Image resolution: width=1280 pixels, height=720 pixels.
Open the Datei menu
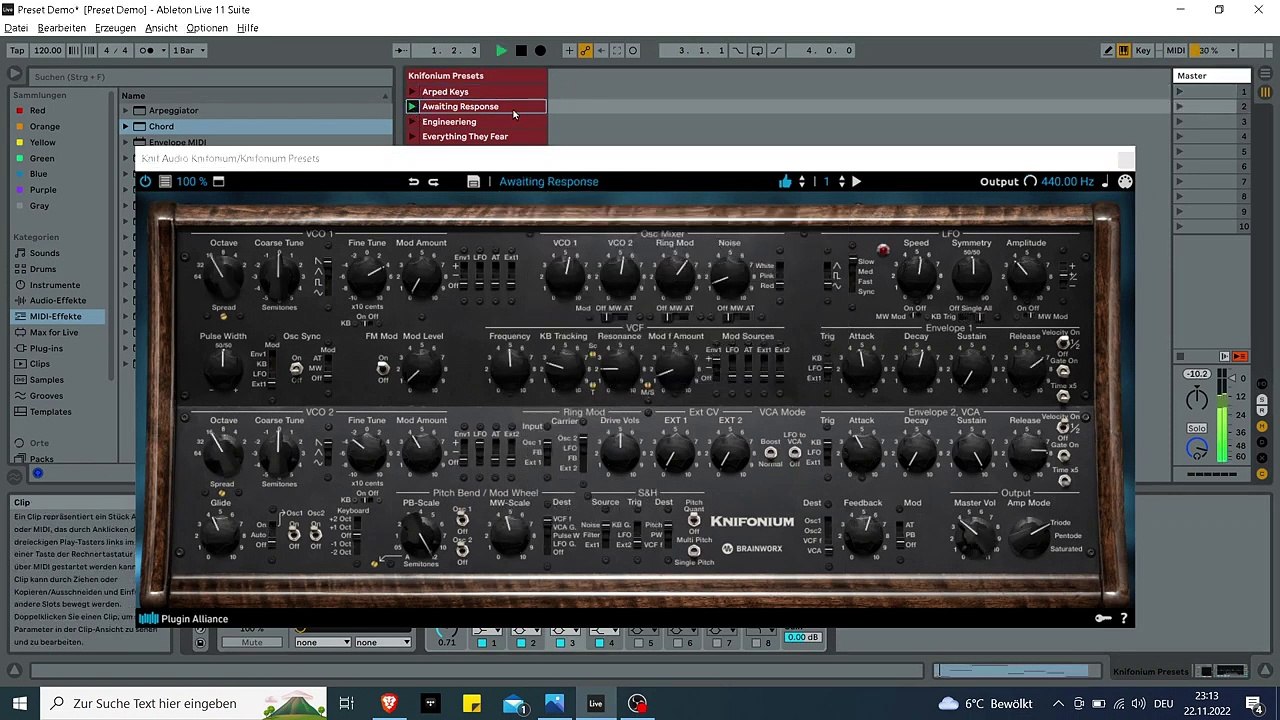(16, 28)
